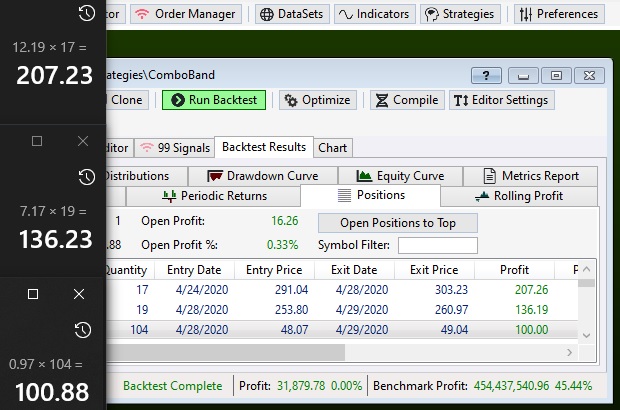
Task: Open the Drawdown Curve tab
Action: pyautogui.click(x=262, y=176)
